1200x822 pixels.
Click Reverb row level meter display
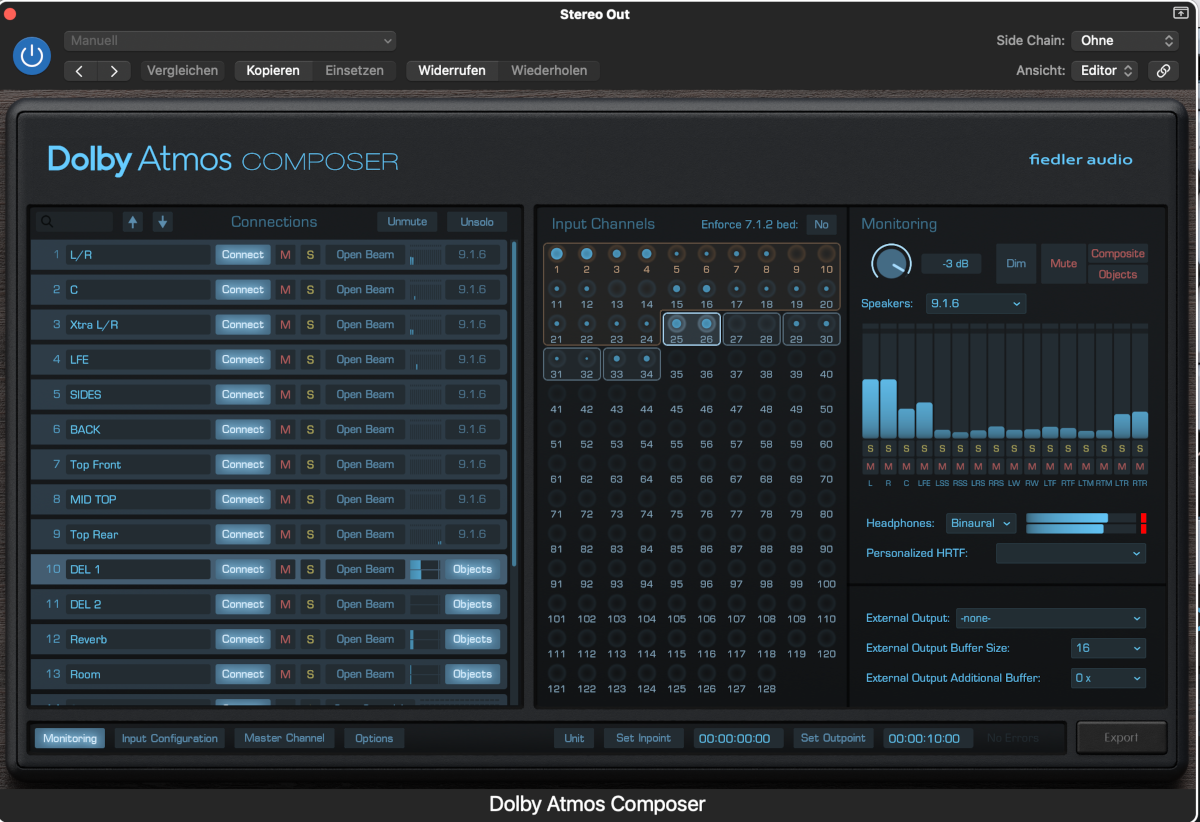(x=425, y=639)
